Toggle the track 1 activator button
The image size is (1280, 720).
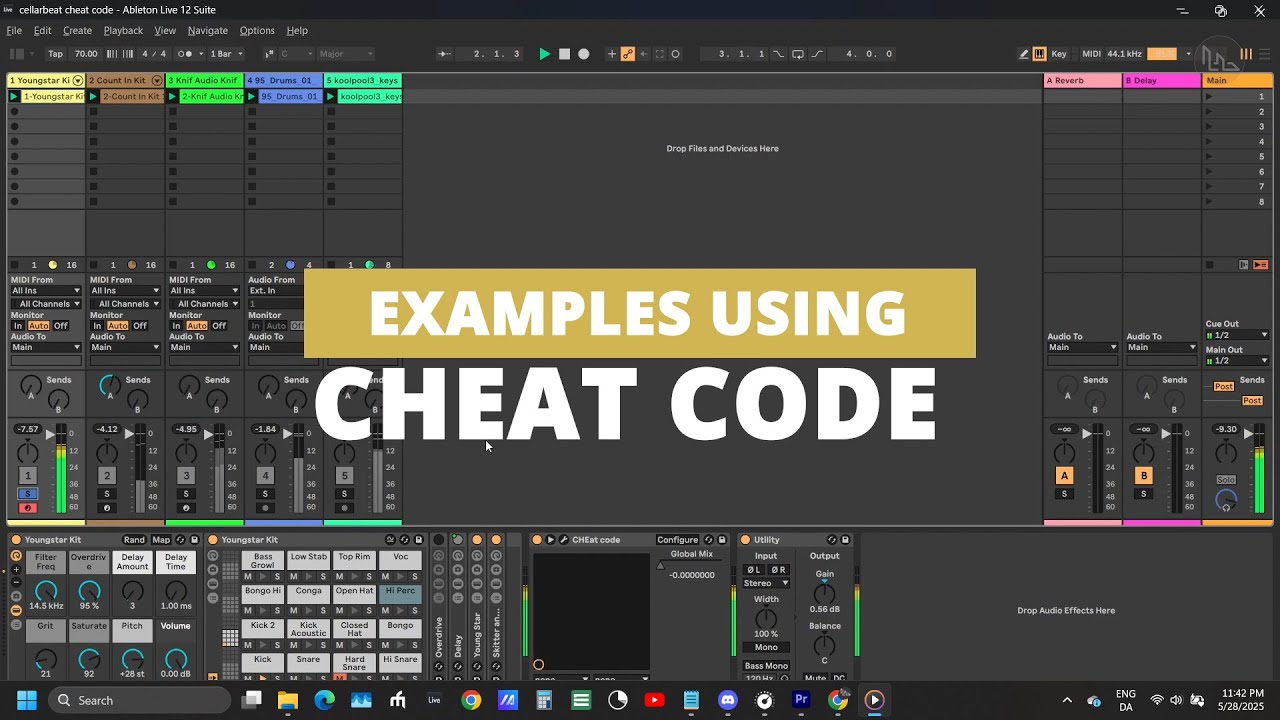click(28, 476)
